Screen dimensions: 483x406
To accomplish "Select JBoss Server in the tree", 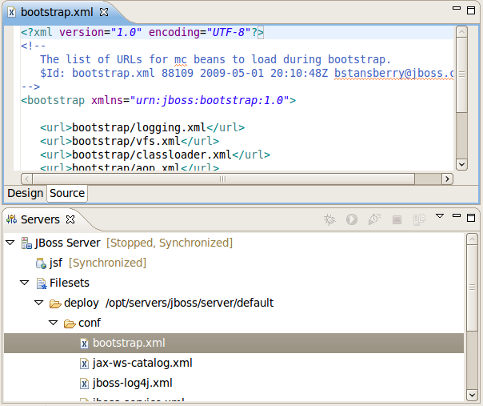I will 67,243.
